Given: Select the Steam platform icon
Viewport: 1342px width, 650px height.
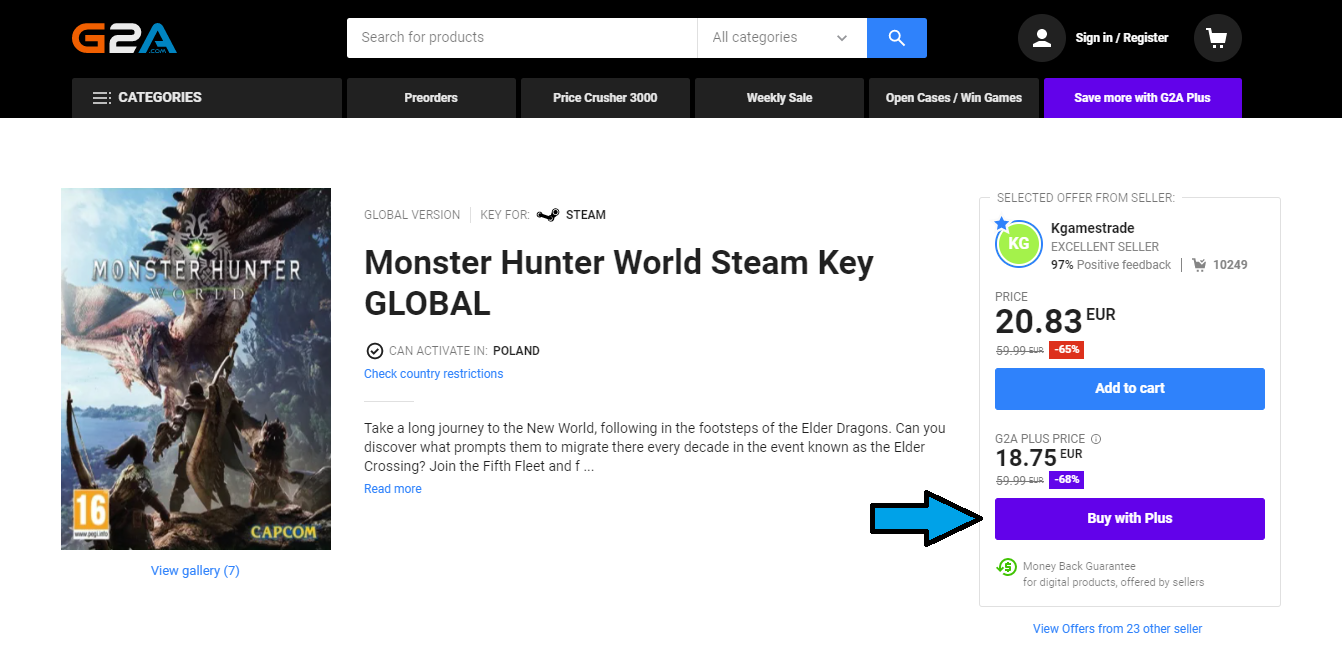Looking at the screenshot, I should pos(547,214).
